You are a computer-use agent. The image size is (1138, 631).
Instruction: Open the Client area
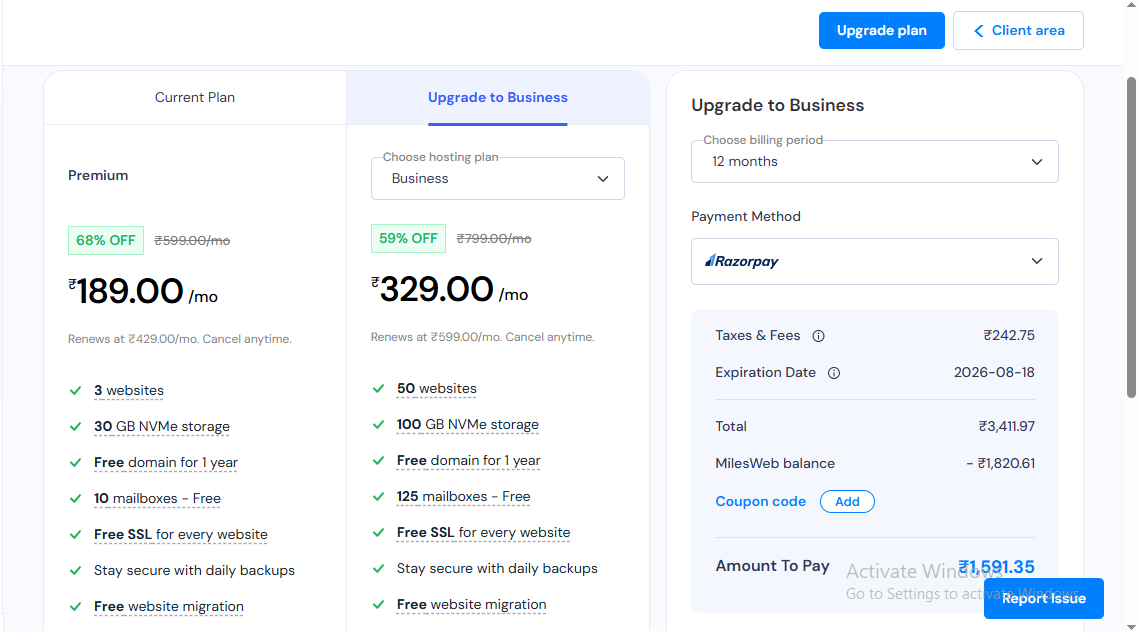point(1018,30)
